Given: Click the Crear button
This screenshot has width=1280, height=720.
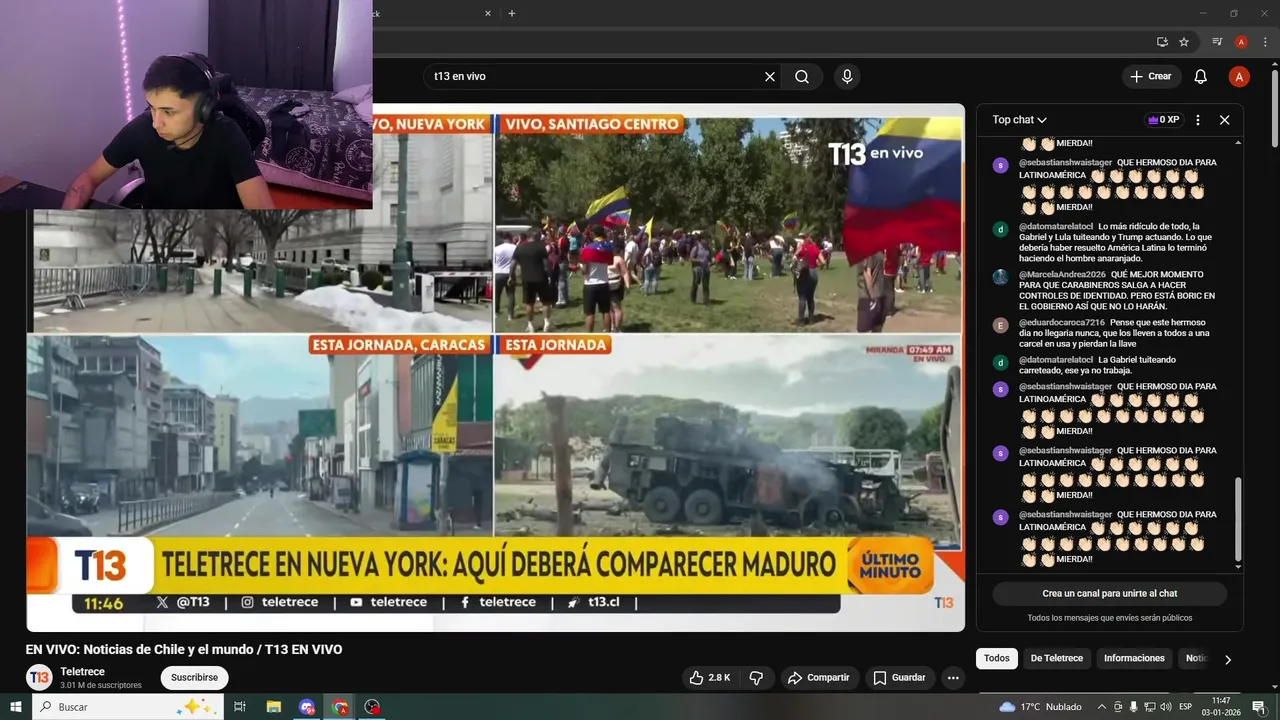Looking at the screenshot, I should point(1151,76).
